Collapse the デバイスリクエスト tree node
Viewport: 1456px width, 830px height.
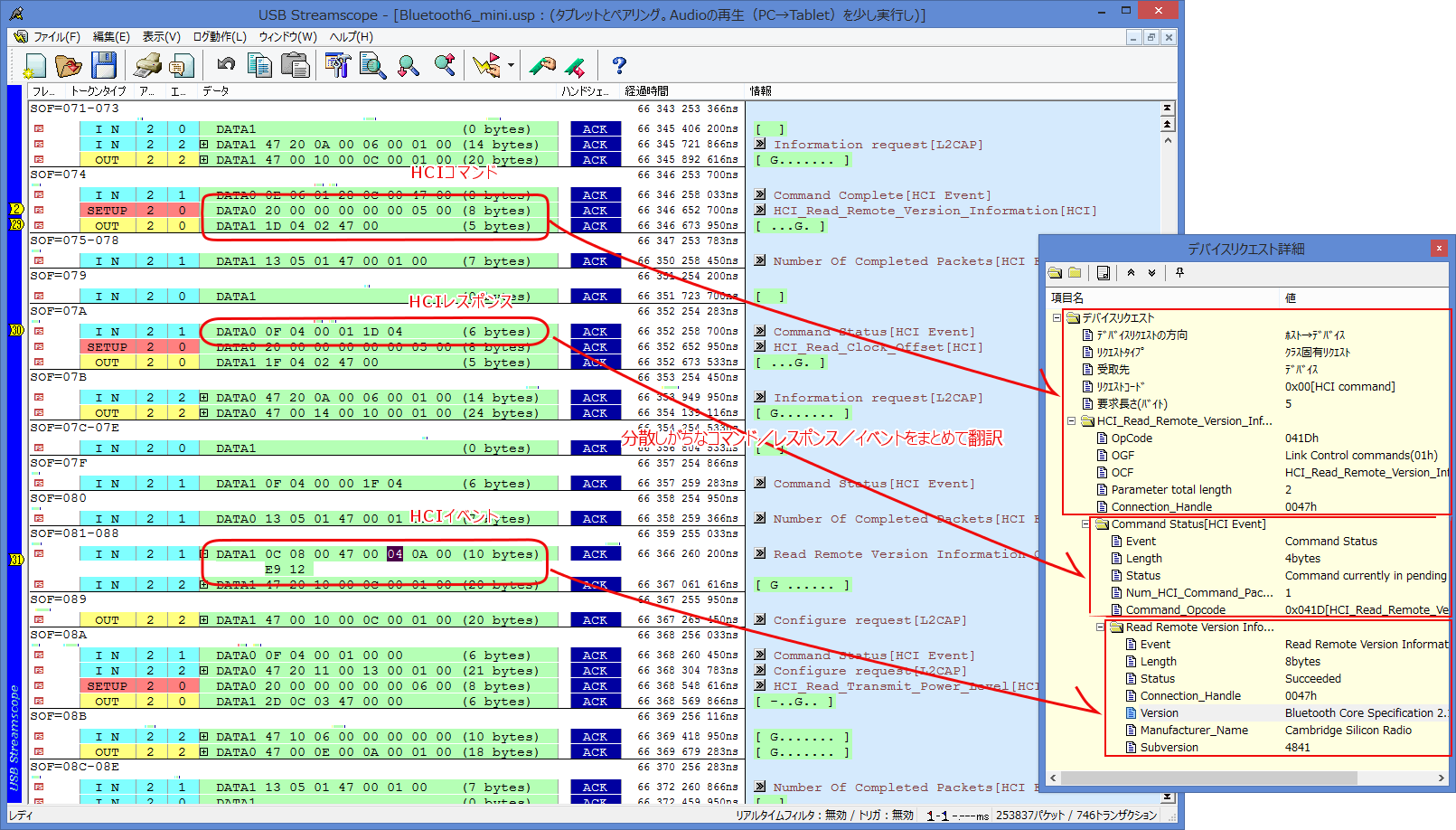1057,317
